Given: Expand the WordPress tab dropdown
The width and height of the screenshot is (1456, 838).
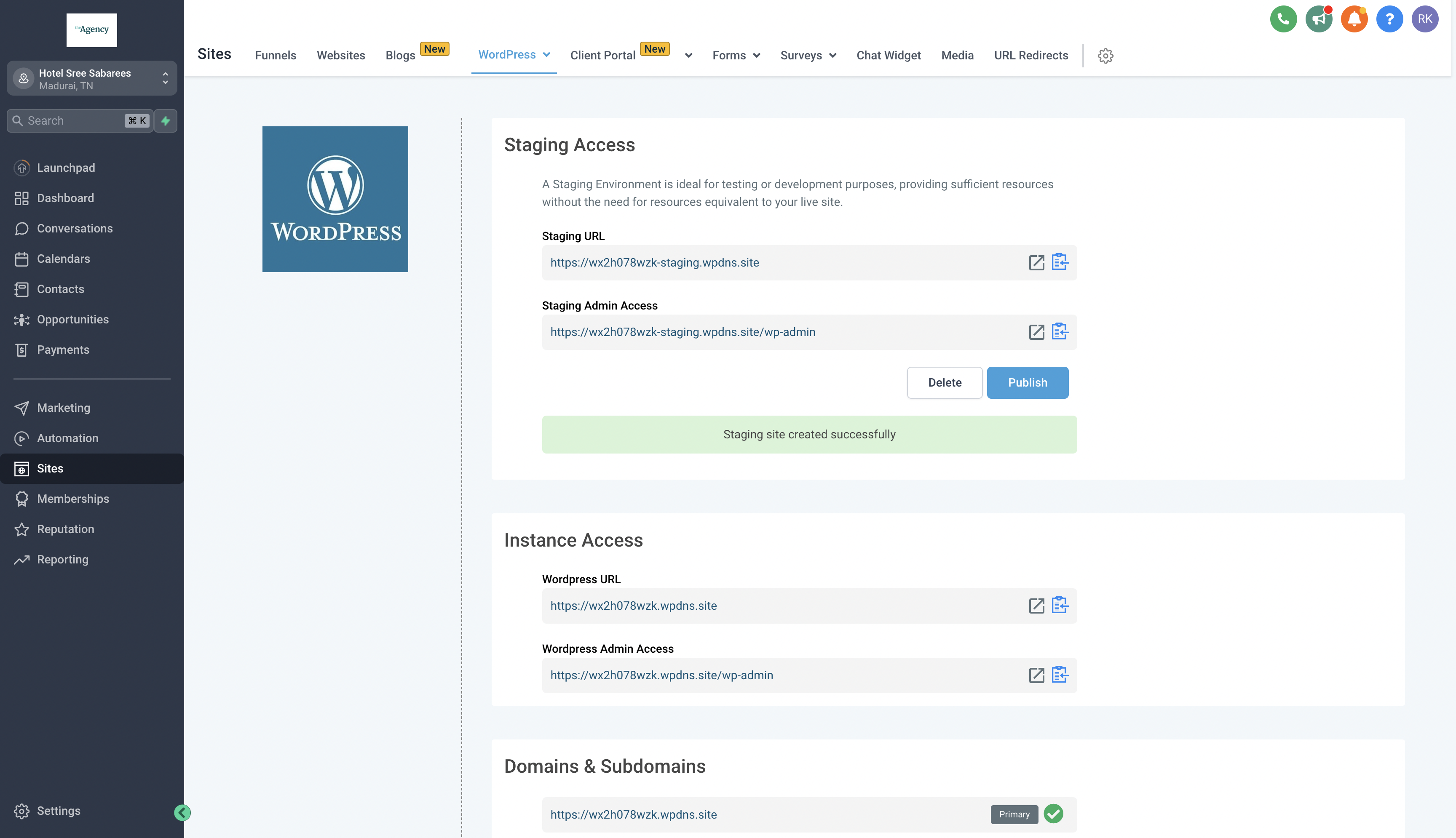Looking at the screenshot, I should pyautogui.click(x=546, y=55).
